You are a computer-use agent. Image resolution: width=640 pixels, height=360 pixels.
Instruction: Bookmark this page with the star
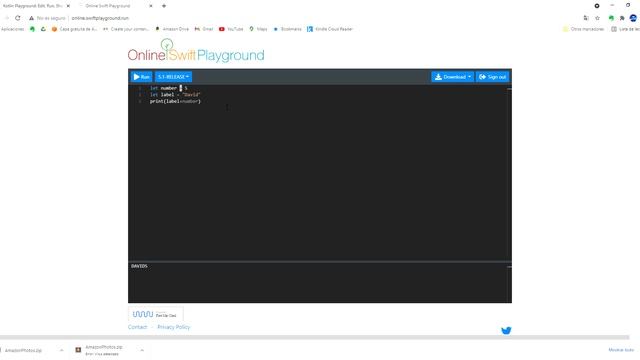tap(598, 18)
